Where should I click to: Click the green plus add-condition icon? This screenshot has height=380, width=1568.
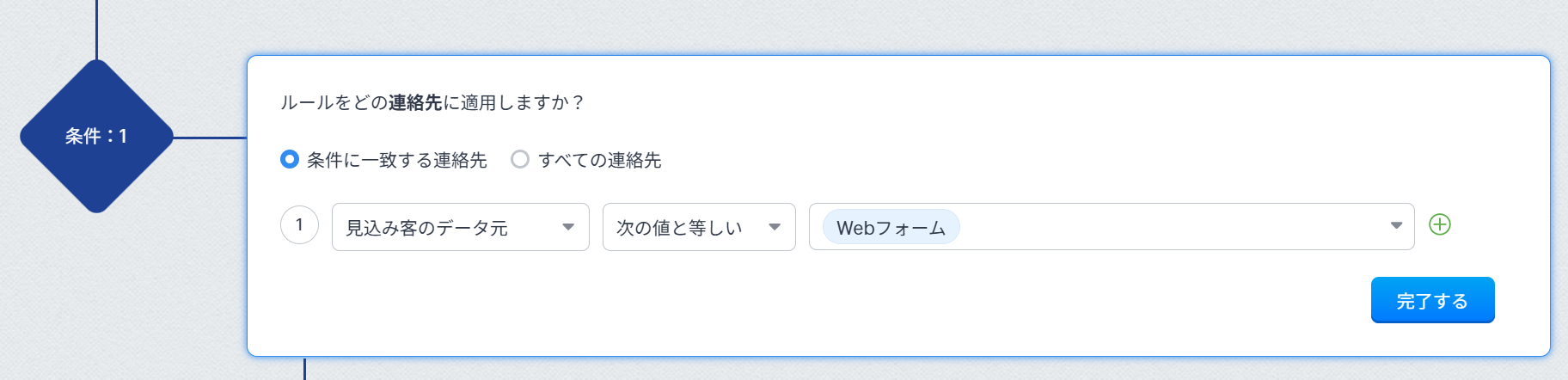point(1439,225)
